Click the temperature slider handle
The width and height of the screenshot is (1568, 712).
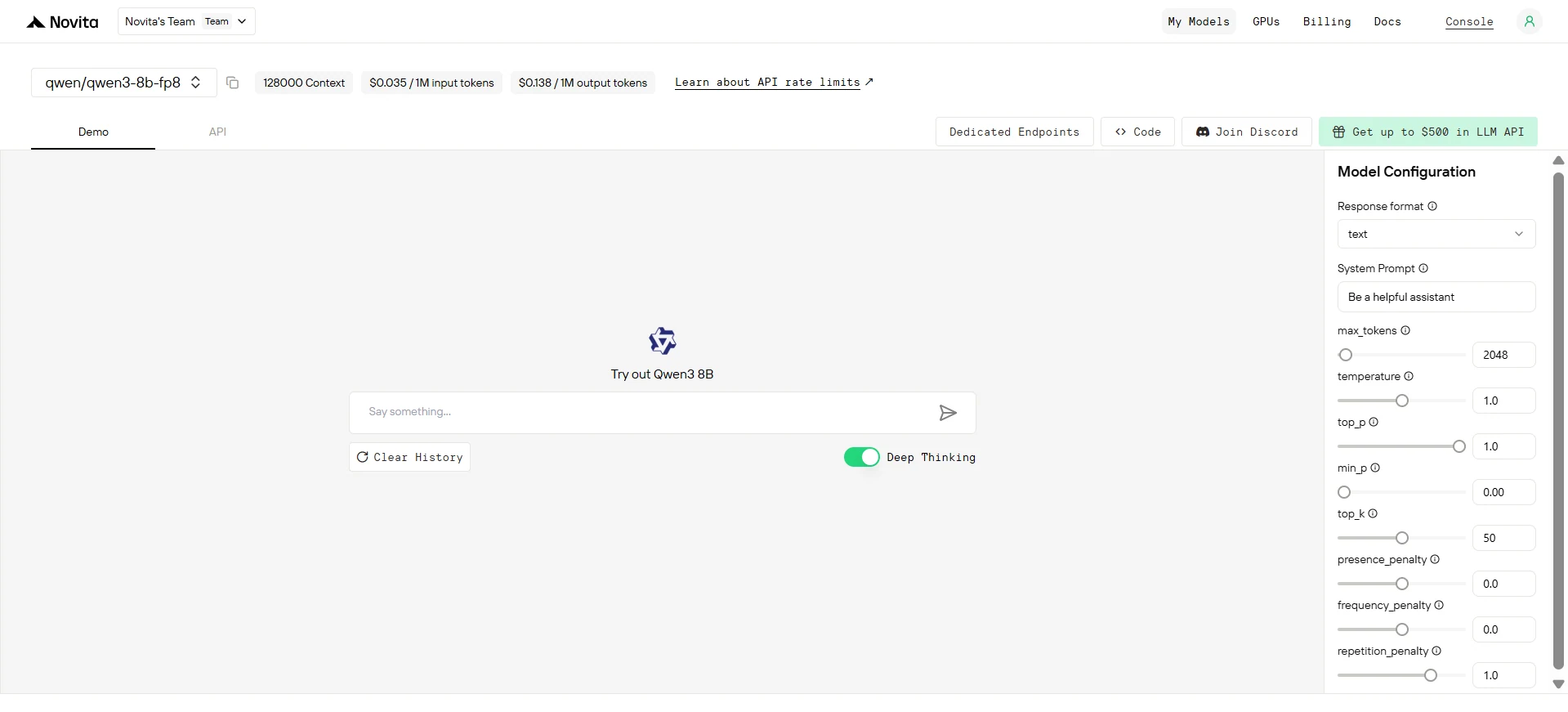click(x=1402, y=401)
